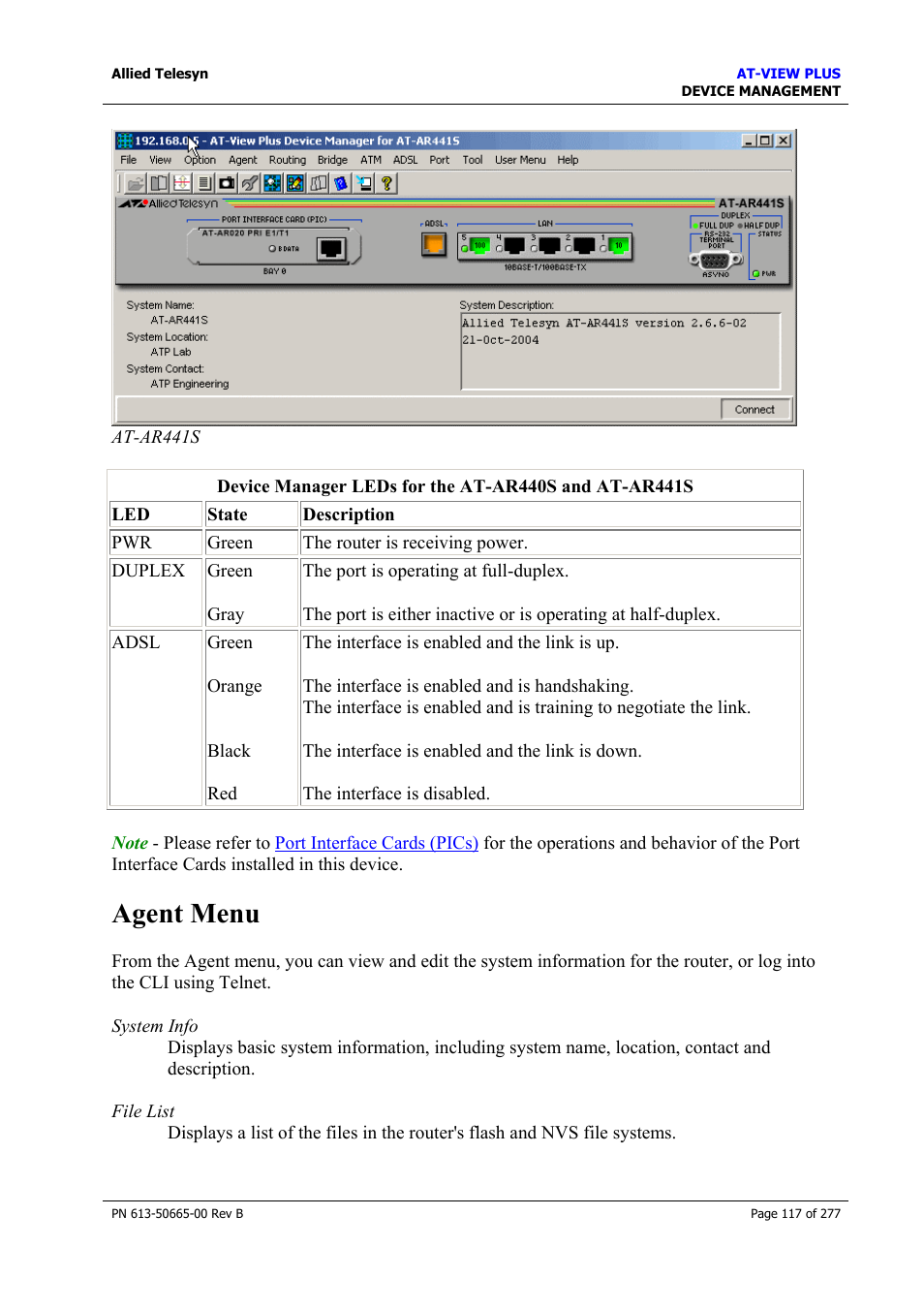
Task: Open the File menu
Action: click(x=128, y=160)
